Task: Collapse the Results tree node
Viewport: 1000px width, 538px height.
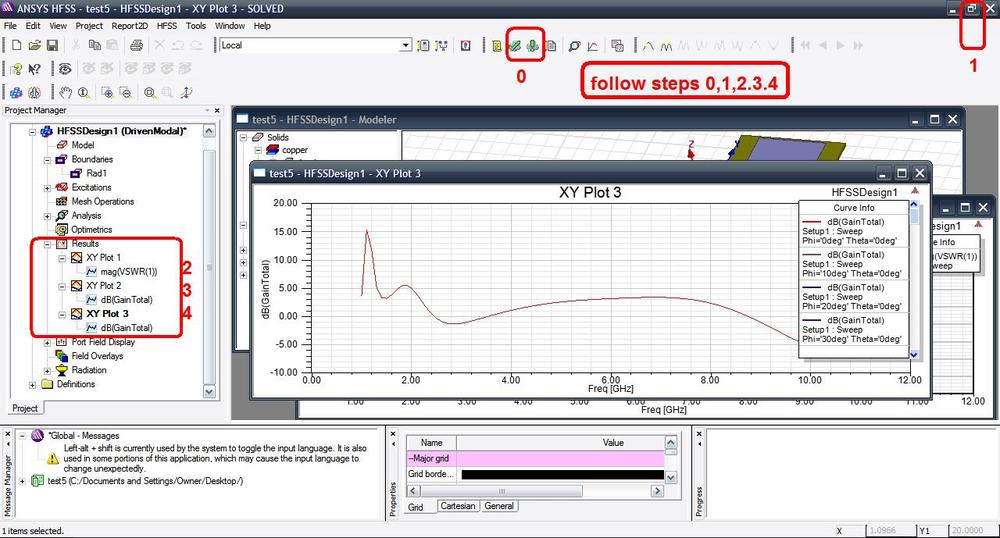Action: [x=47, y=244]
